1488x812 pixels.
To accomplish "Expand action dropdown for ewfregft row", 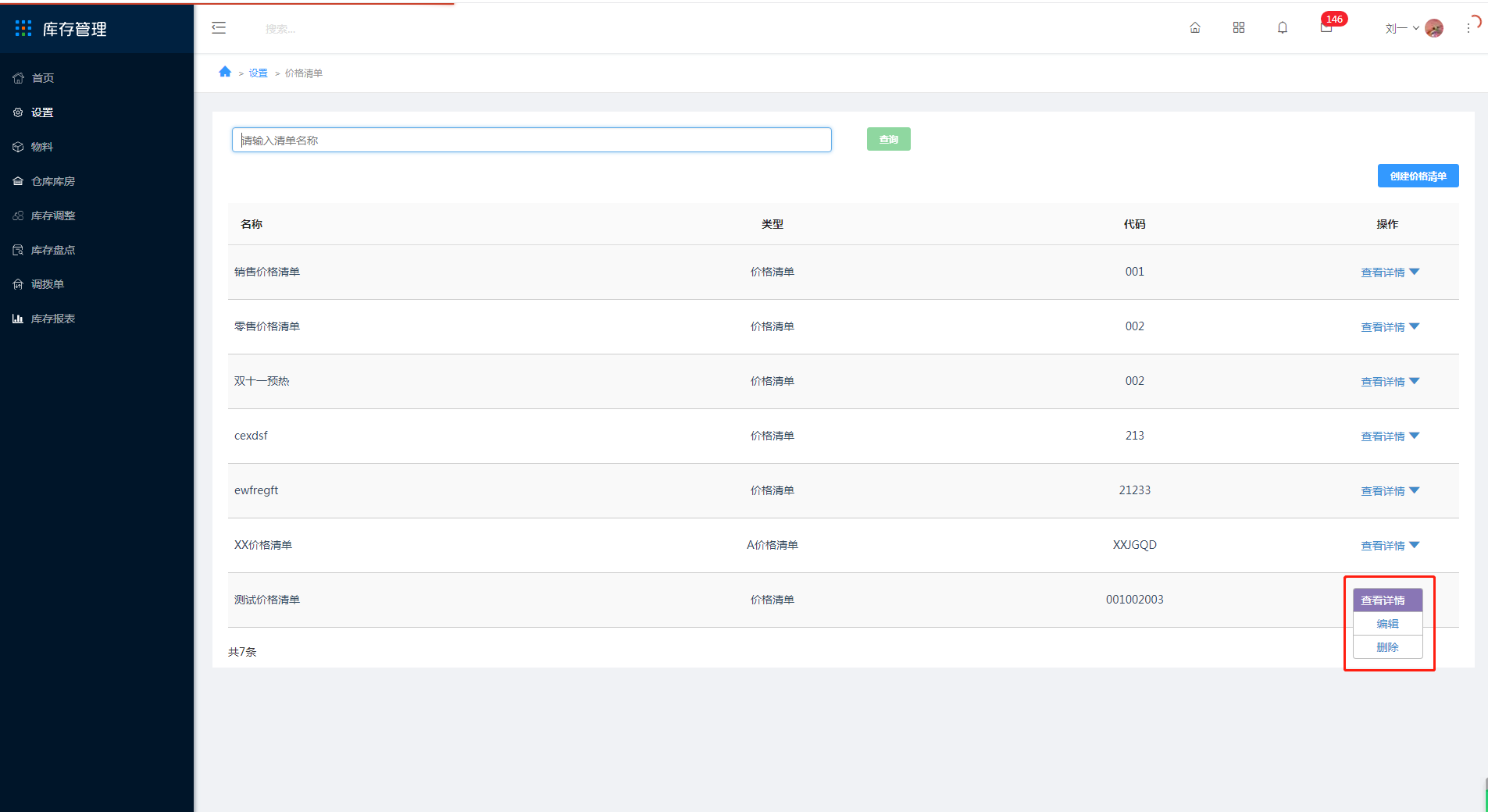I will click(x=1415, y=490).
